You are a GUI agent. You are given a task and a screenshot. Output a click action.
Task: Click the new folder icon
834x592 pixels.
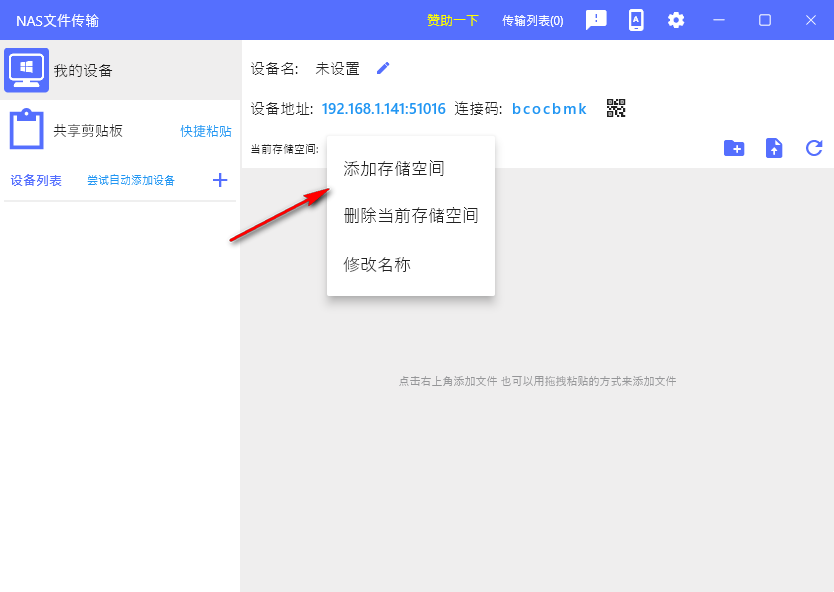coord(734,148)
